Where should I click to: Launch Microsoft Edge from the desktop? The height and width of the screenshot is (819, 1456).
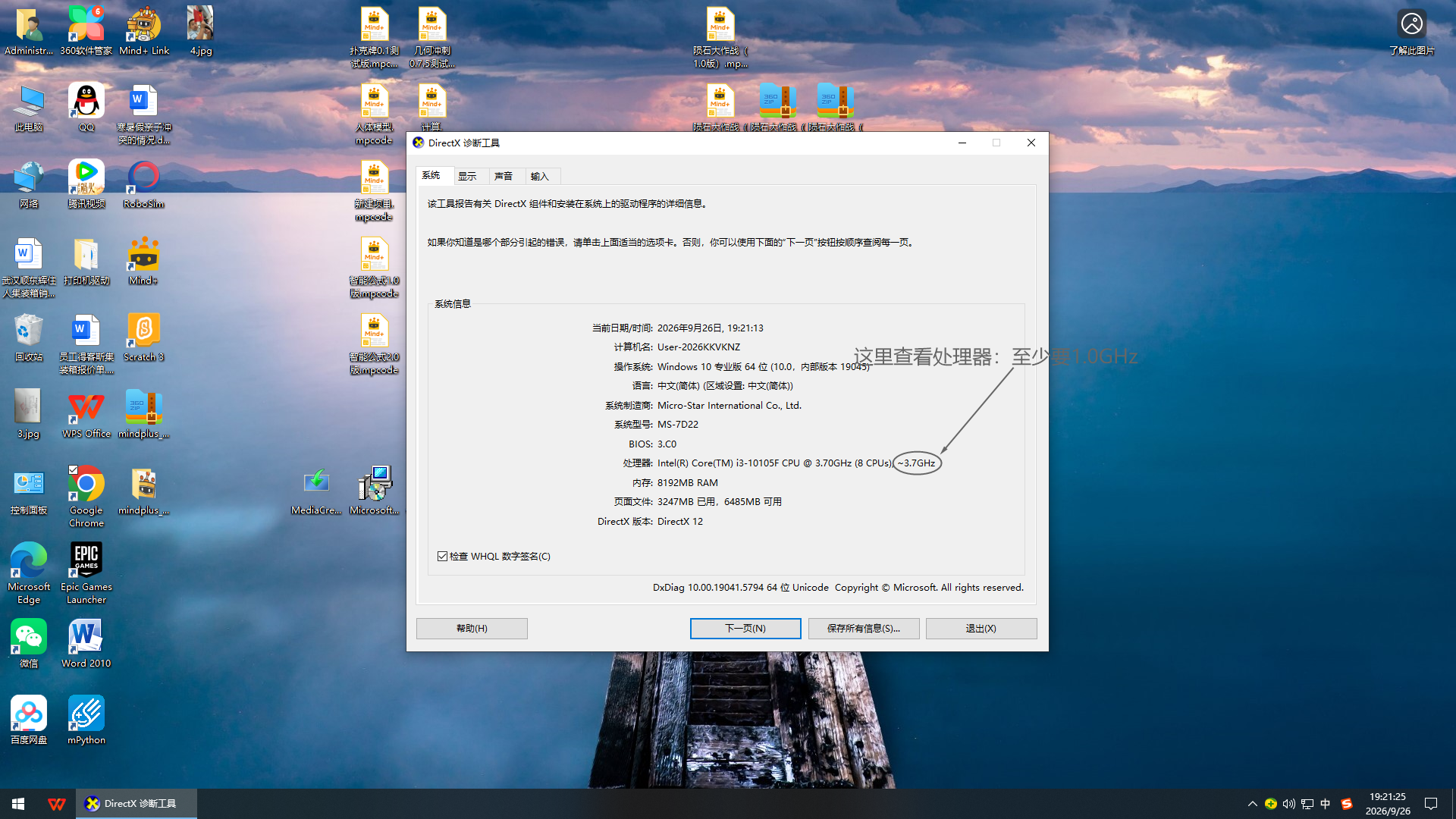click(29, 573)
